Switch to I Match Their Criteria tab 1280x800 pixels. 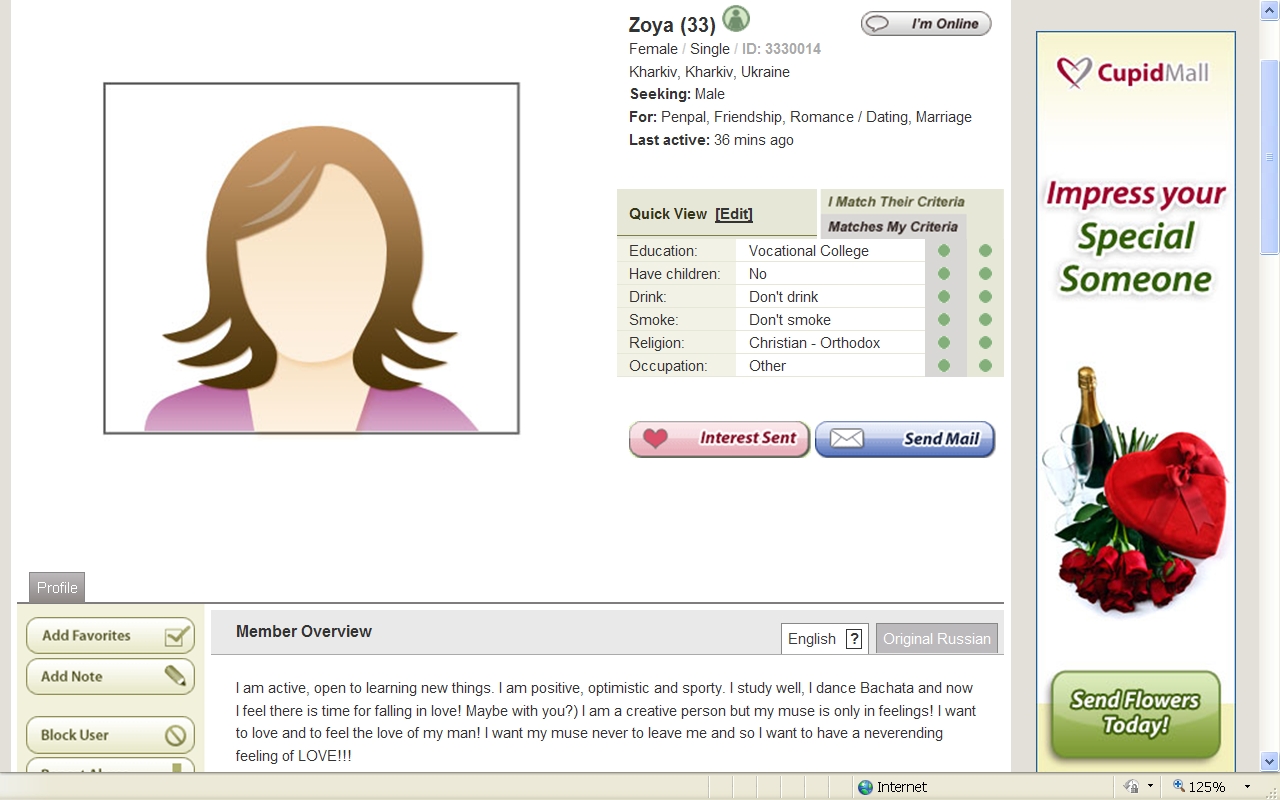coord(896,202)
